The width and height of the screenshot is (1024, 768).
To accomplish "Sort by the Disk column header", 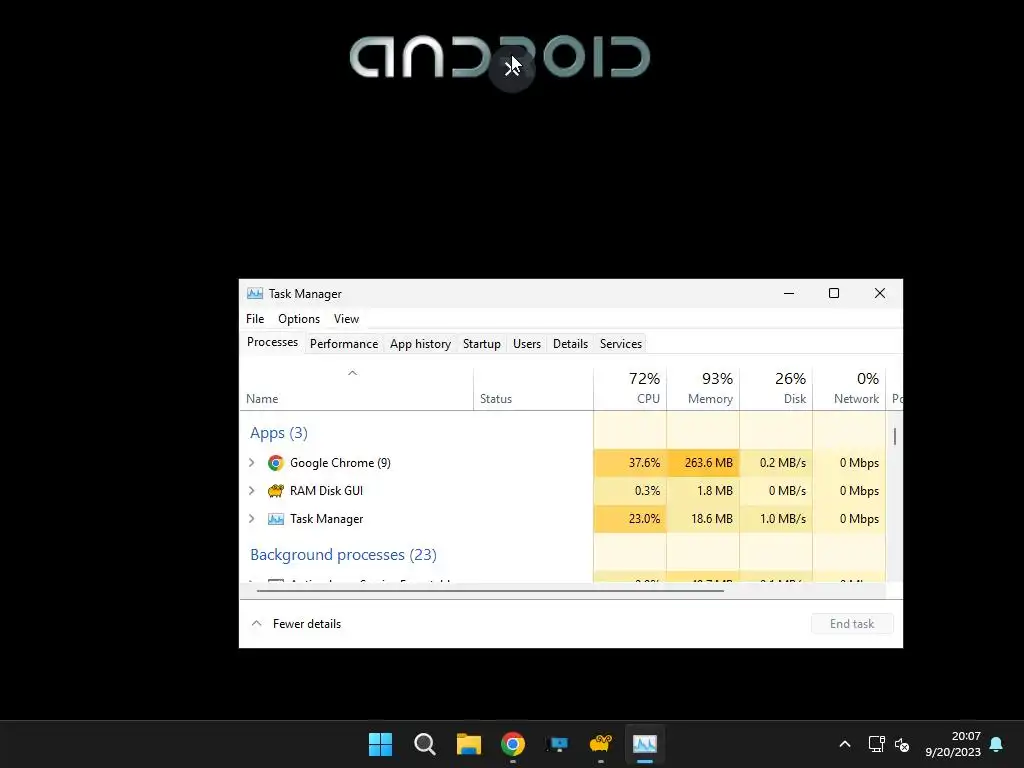I will [x=776, y=388].
